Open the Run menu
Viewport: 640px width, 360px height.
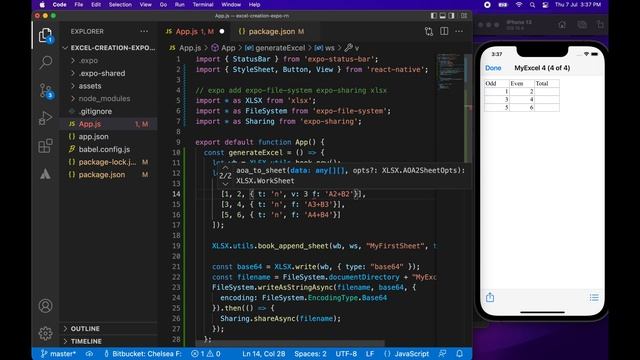(180, 5)
